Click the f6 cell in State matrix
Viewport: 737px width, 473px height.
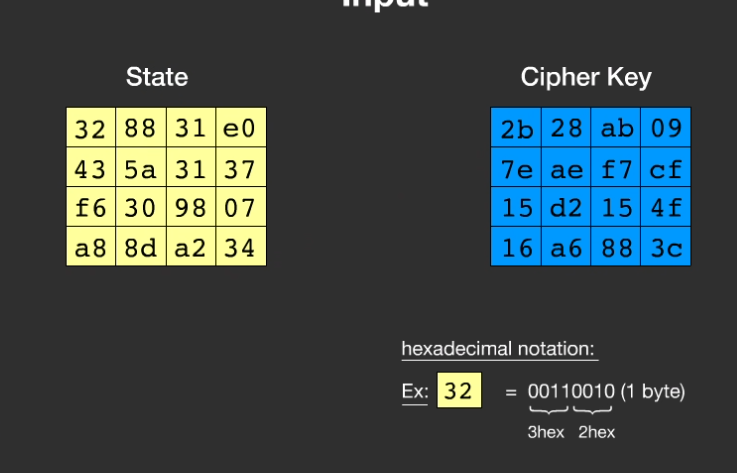91,208
